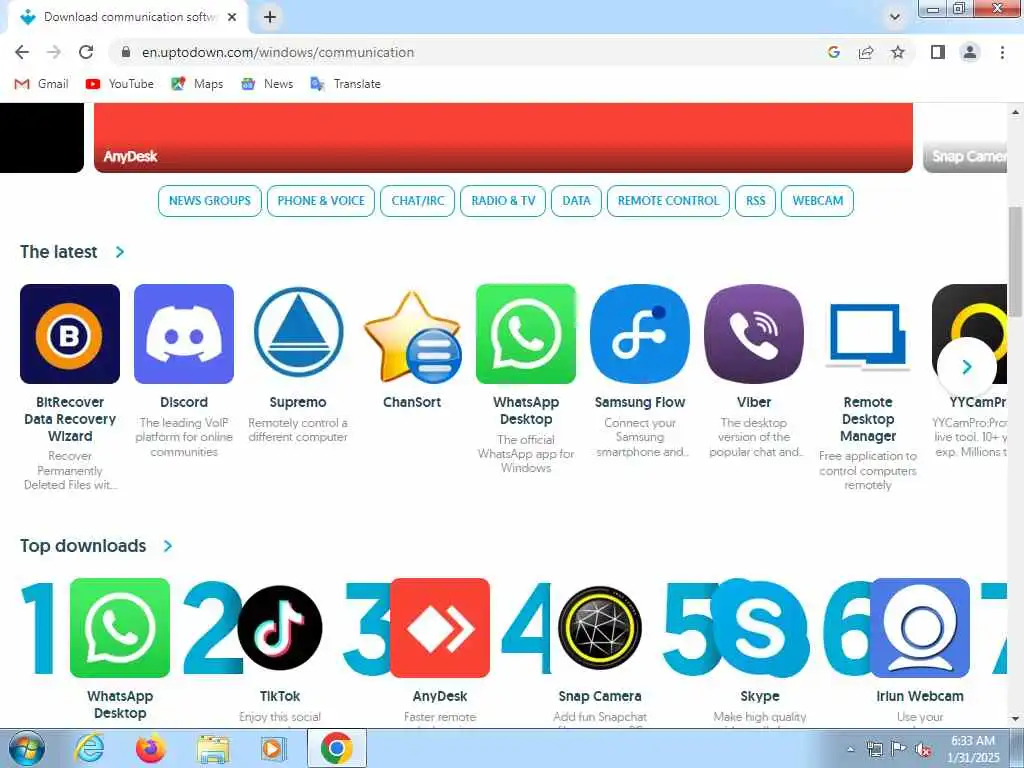Image resolution: width=1024 pixels, height=768 pixels.
Task: Open The latest heading link
Action: [x=59, y=252]
